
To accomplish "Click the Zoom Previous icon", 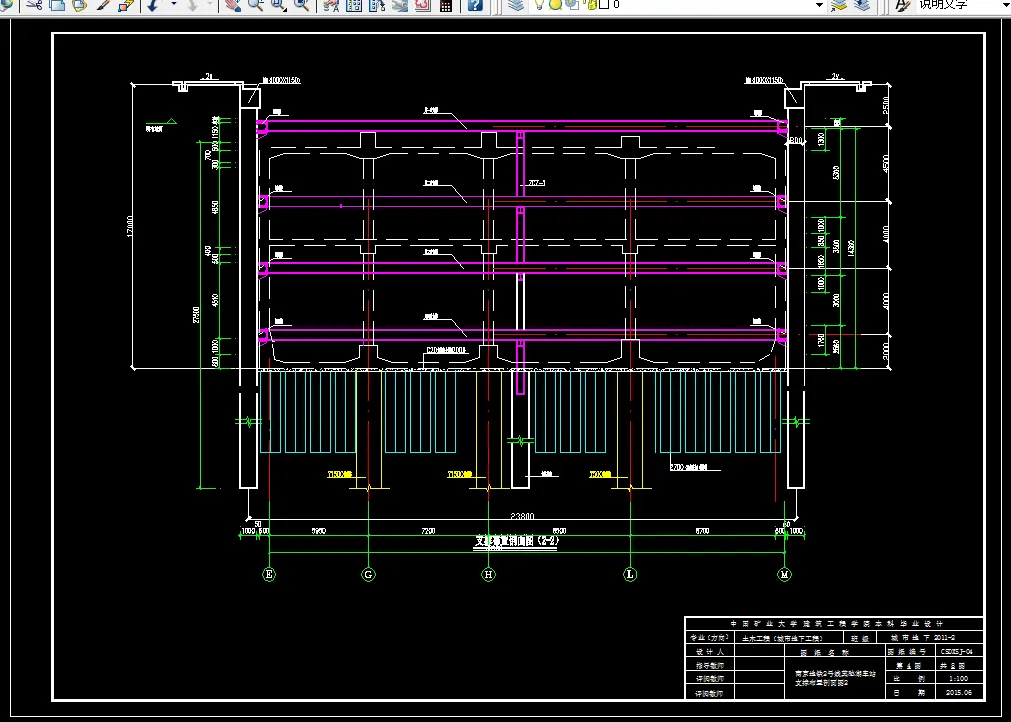I will [x=301, y=5].
